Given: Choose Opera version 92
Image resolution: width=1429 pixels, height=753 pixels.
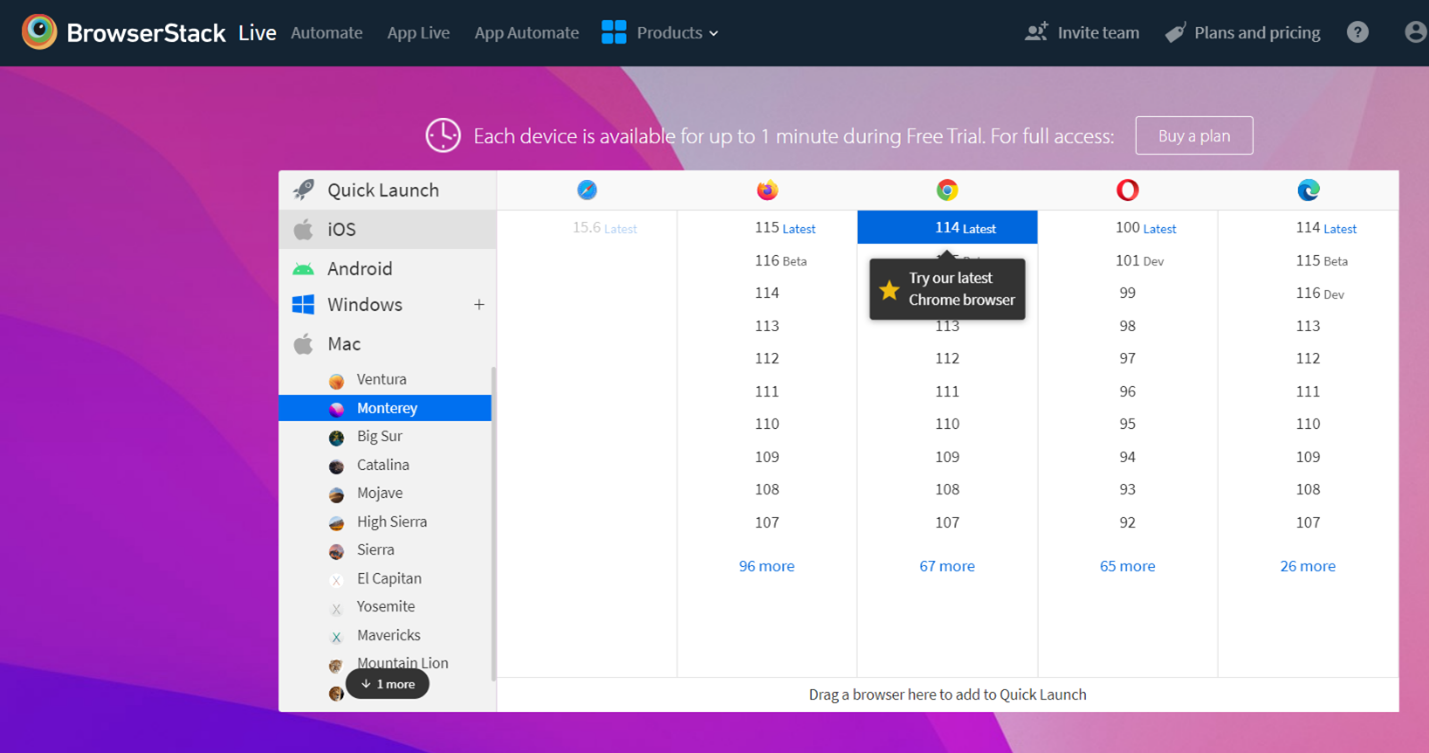Looking at the screenshot, I should (1127, 522).
